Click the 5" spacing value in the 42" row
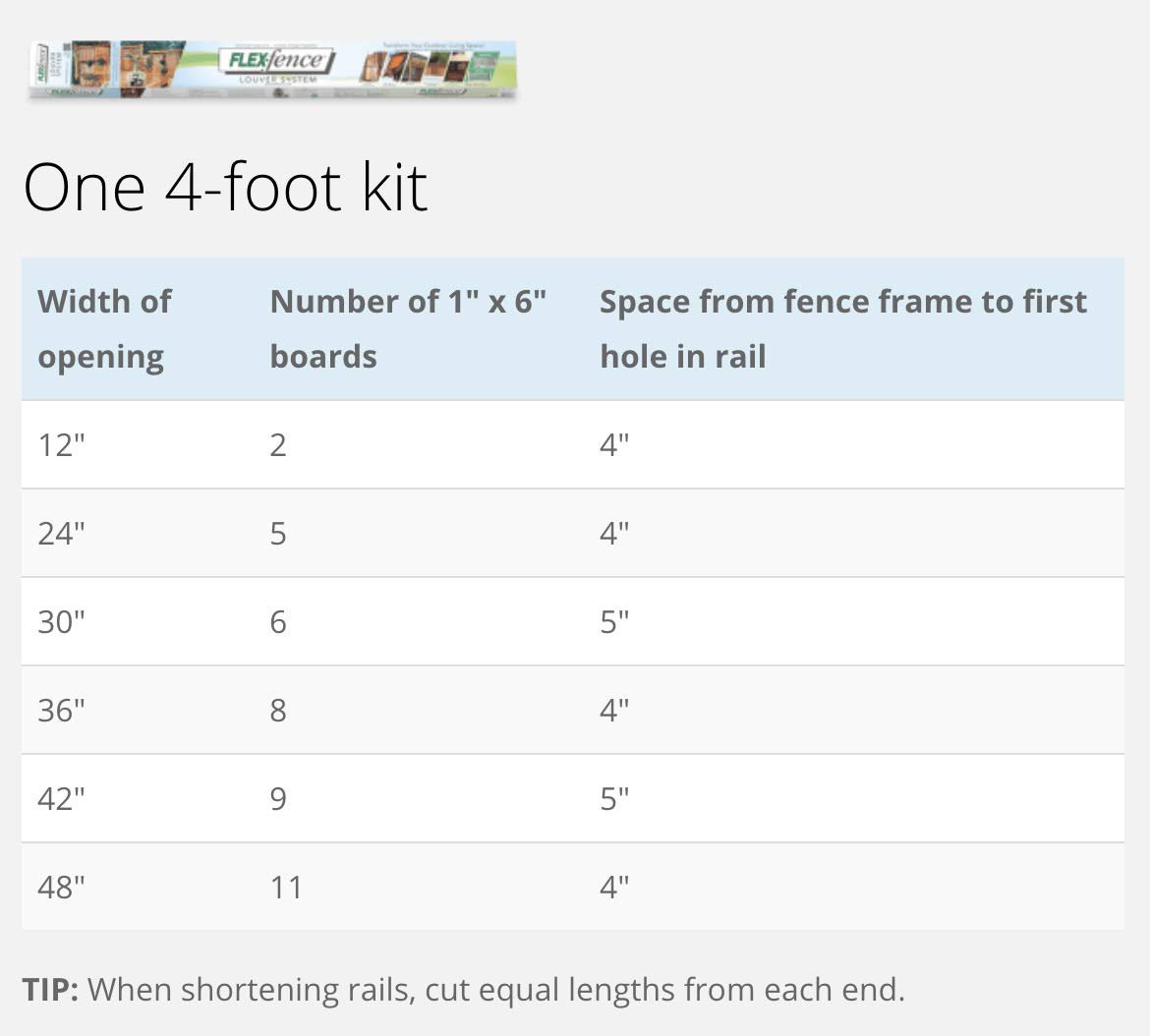The height and width of the screenshot is (1036, 1150). coord(614,799)
